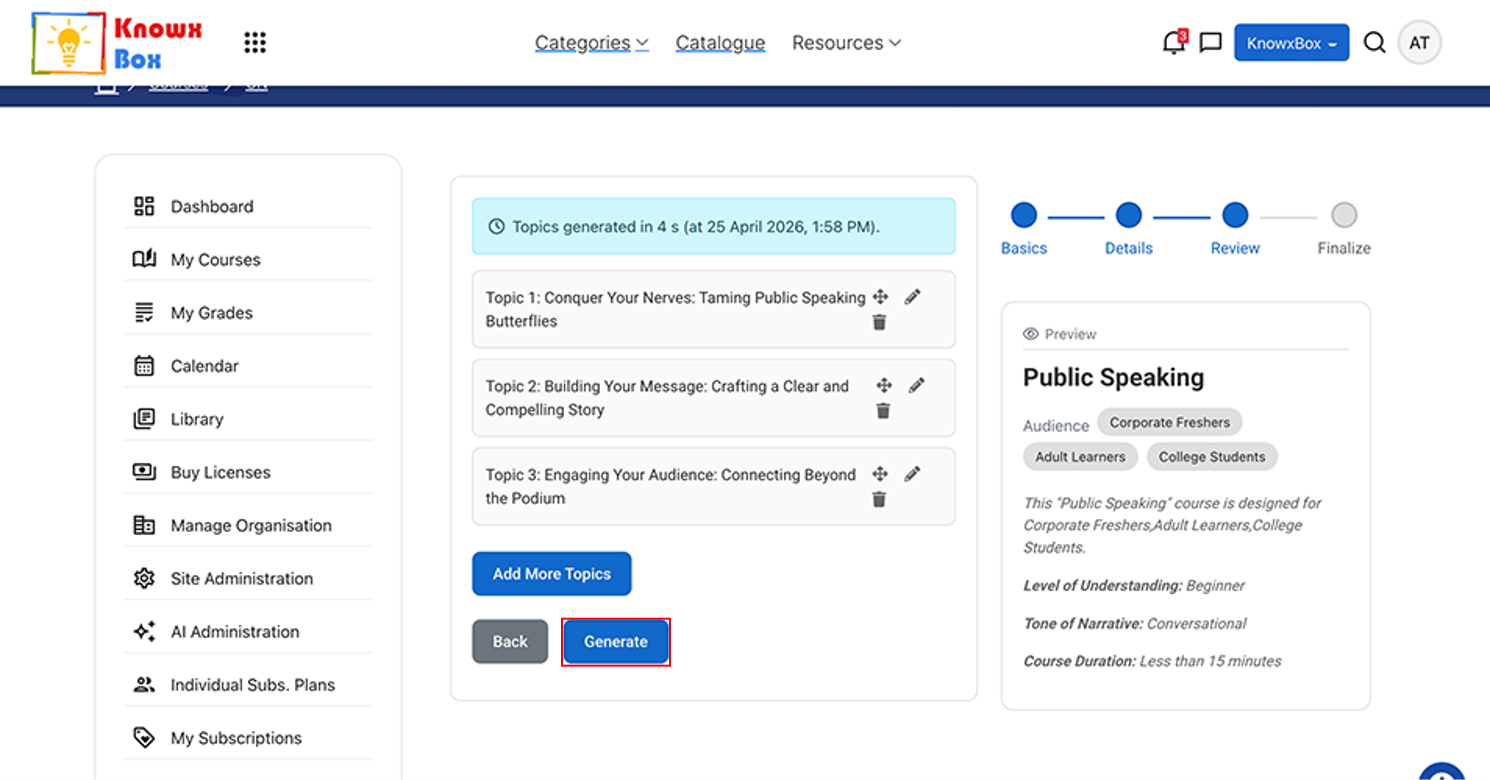Click the Manage Organisation building icon
The image size is (1490, 780).
click(144, 525)
